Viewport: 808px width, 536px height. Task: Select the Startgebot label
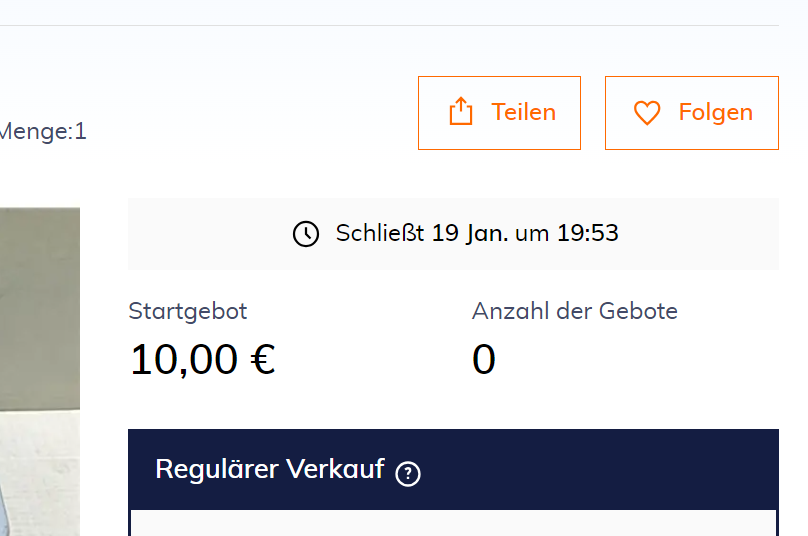pyautogui.click(x=188, y=312)
